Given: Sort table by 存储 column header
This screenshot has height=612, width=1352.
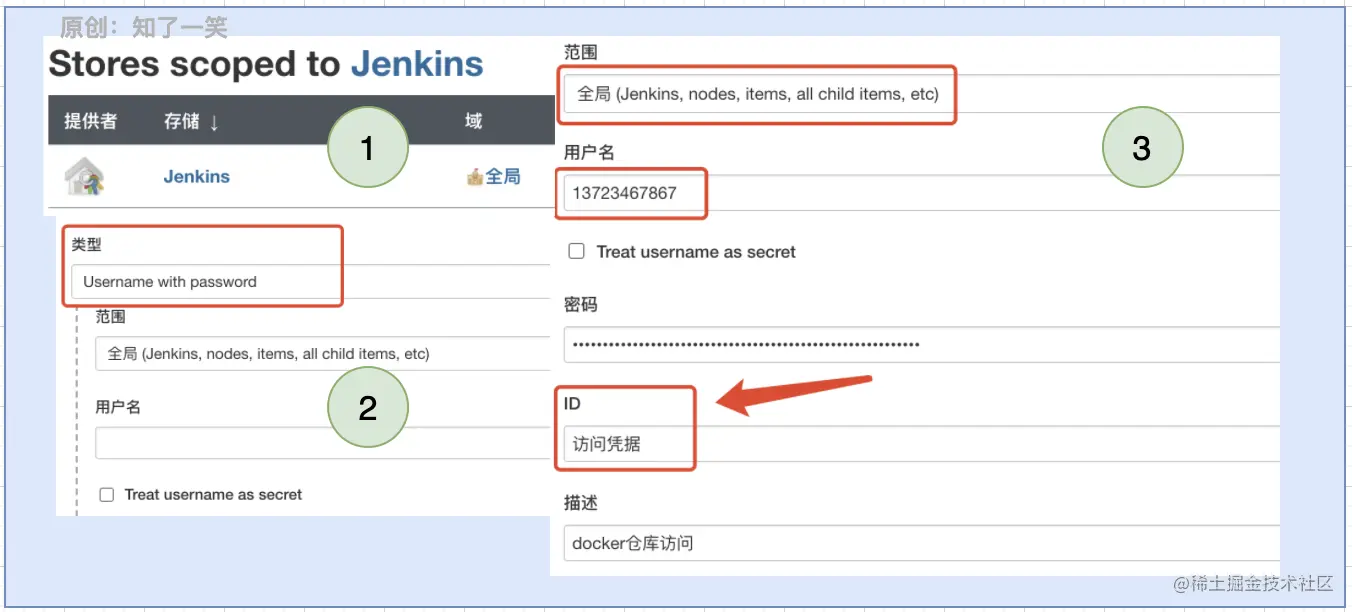Looking at the screenshot, I should click(x=191, y=121).
